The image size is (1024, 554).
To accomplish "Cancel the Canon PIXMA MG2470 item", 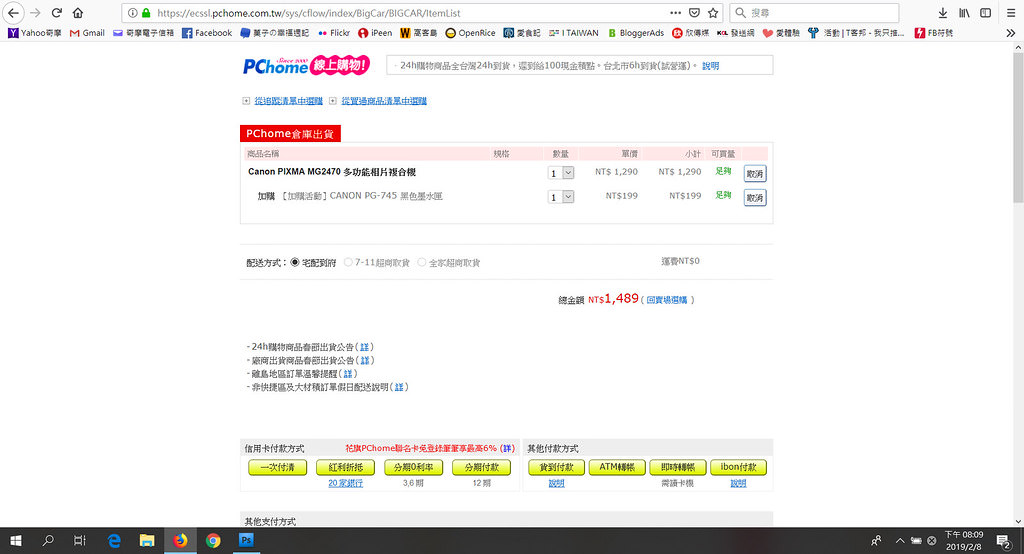I will [755, 174].
